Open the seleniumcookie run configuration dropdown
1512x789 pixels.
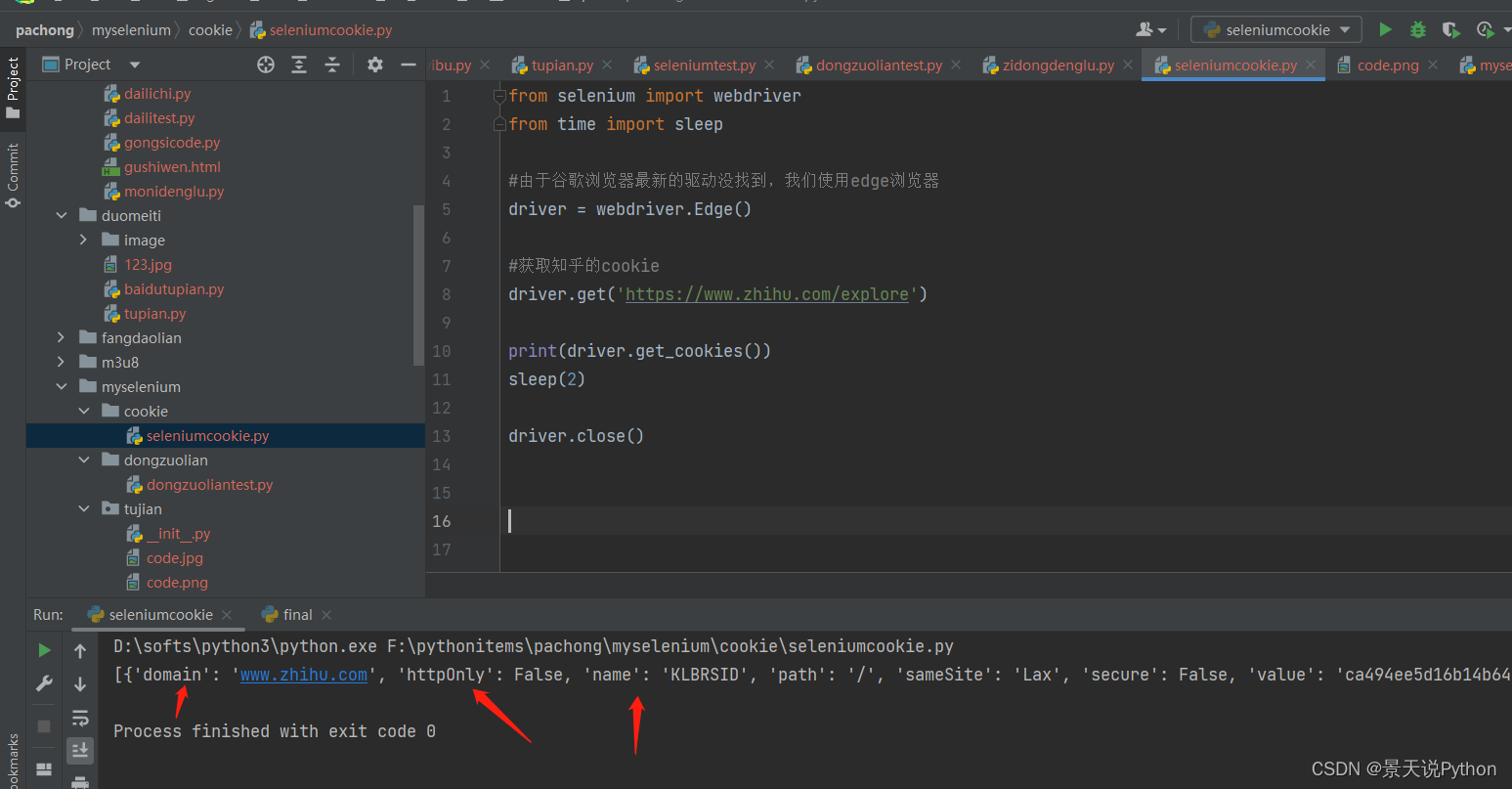pos(1275,29)
